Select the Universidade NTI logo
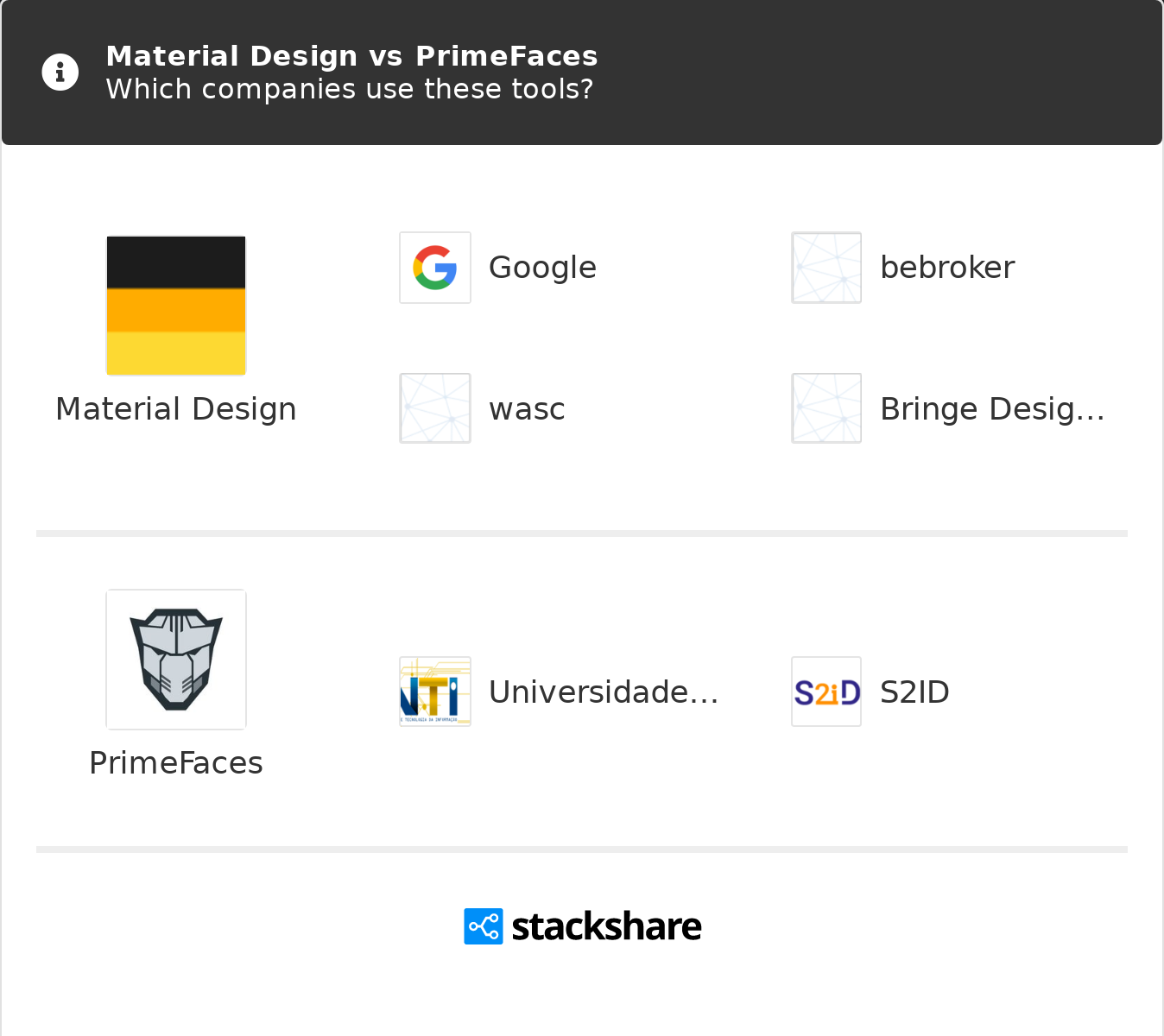The height and width of the screenshot is (1036, 1164). coord(435,692)
